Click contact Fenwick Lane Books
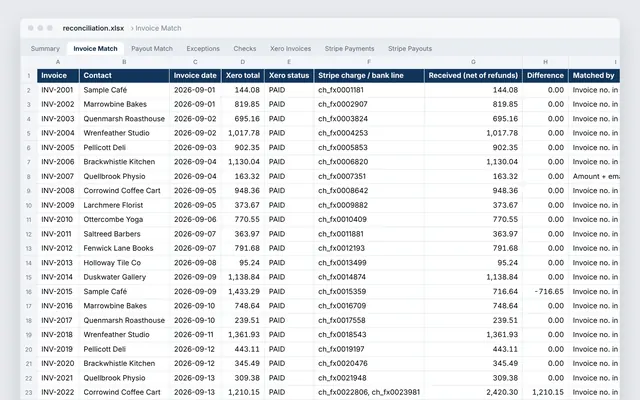This screenshot has height=400, width=640. (124, 249)
